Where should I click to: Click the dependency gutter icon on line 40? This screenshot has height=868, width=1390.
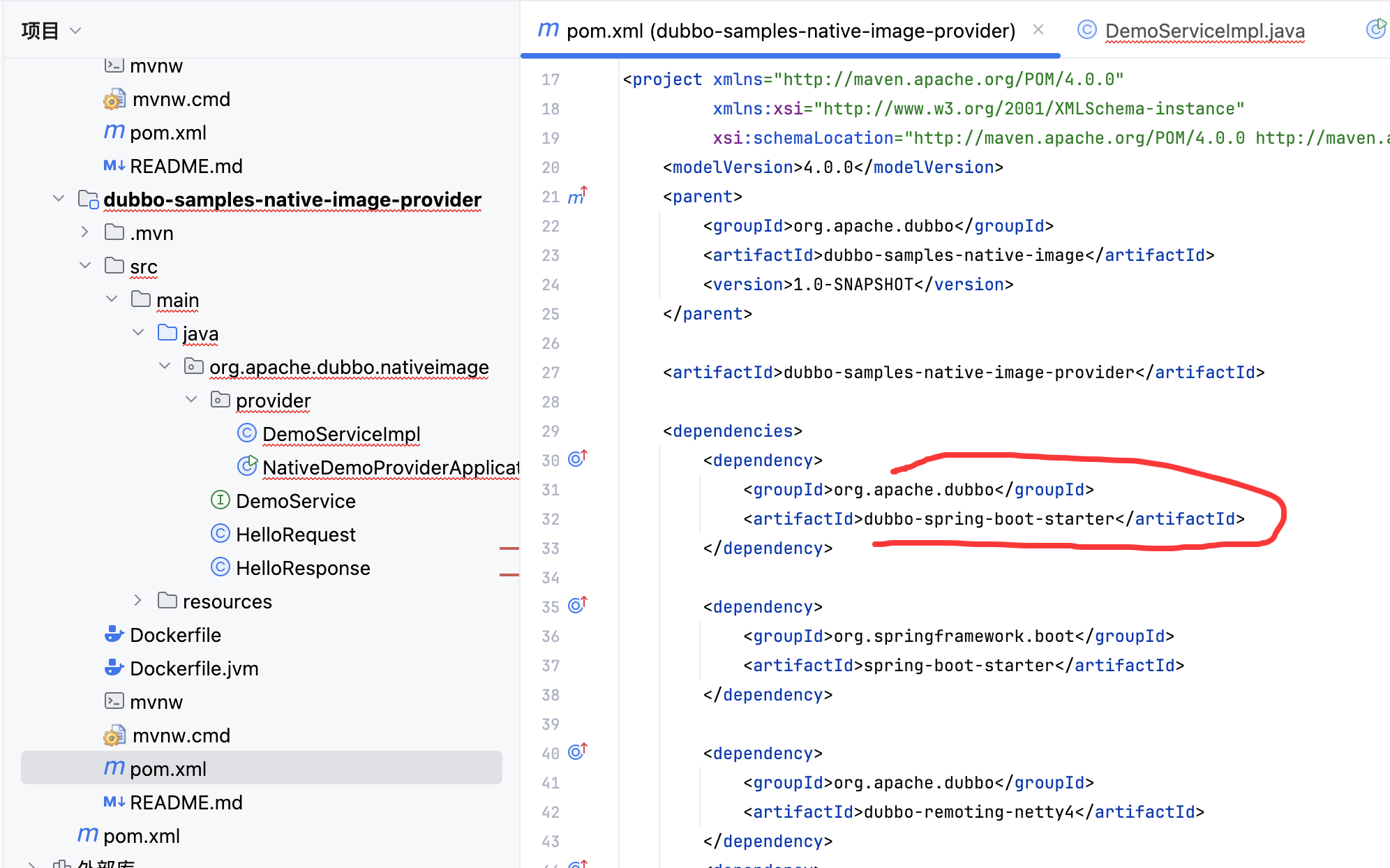click(577, 751)
